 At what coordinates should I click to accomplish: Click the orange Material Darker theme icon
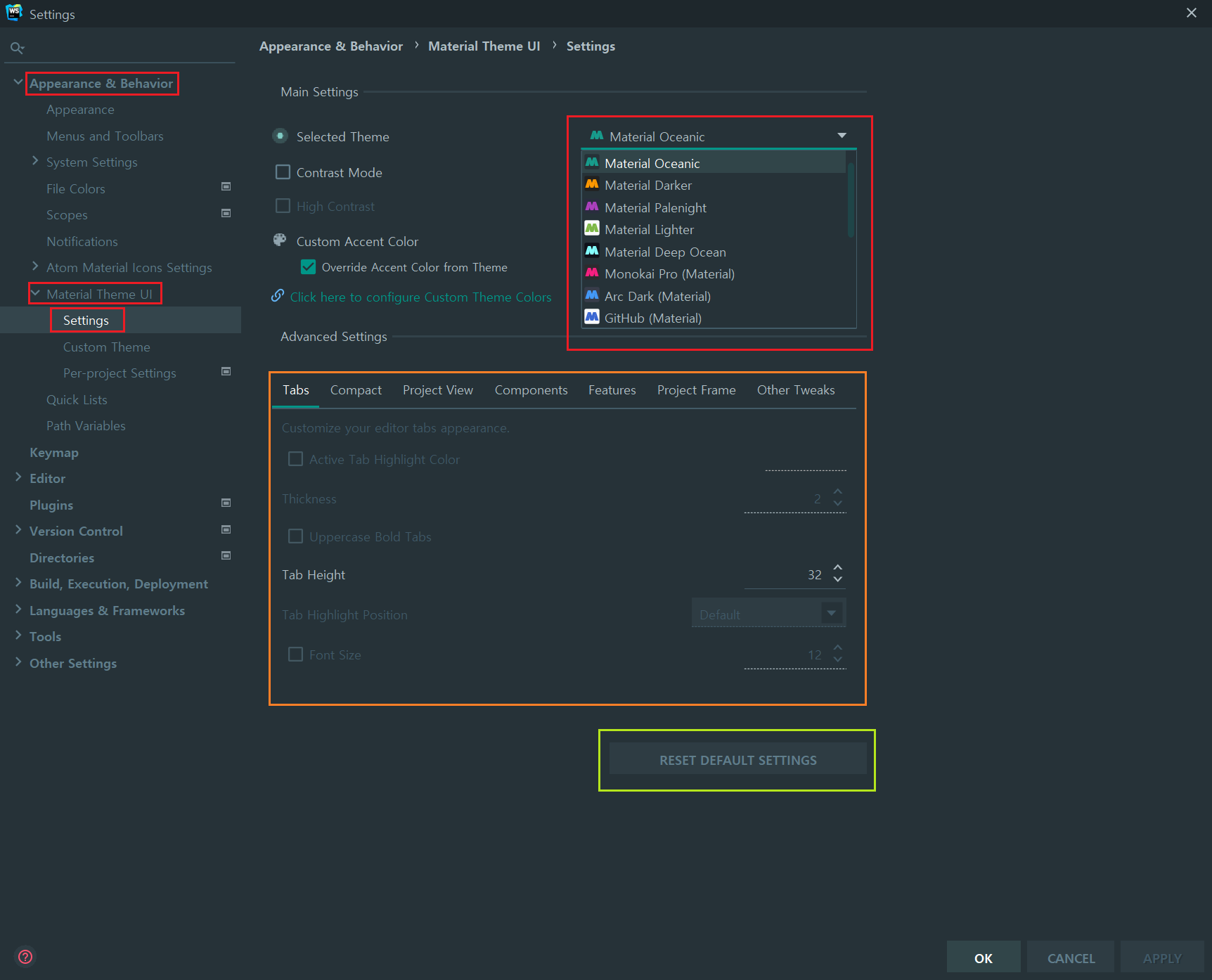(592, 184)
